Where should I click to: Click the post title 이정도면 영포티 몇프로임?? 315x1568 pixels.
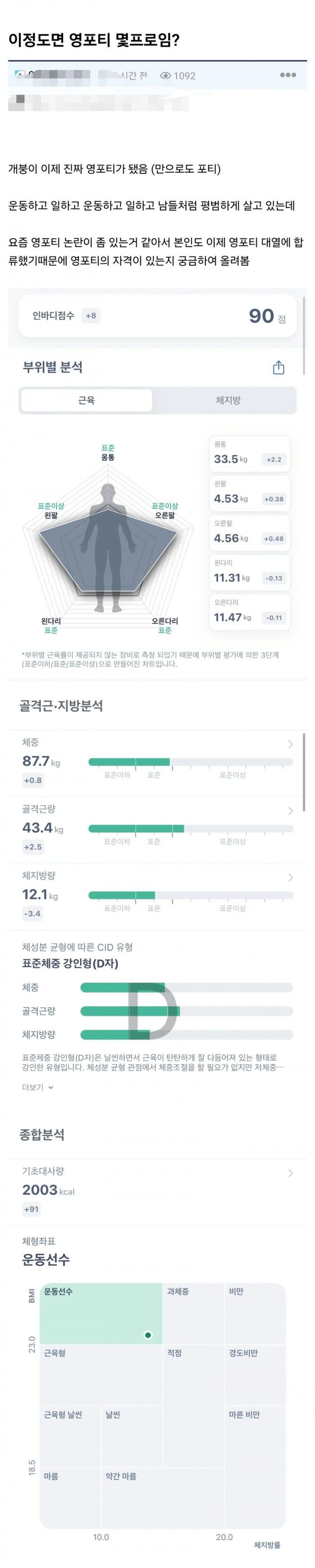[x=94, y=40]
